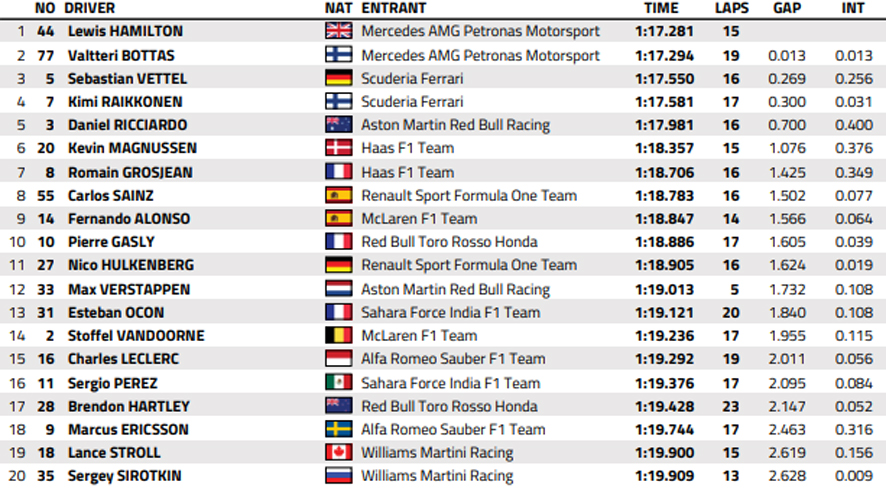
Task: Click the Swedish flag for Marcus Ericsson
Action: pyautogui.click(x=339, y=429)
